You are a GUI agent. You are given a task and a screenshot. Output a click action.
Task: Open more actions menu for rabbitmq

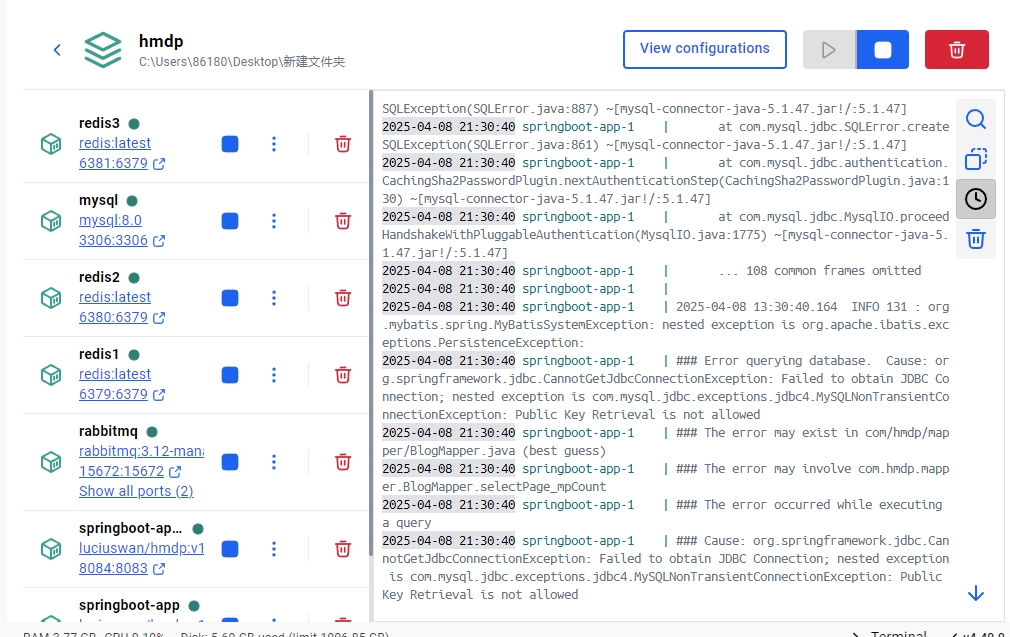point(274,462)
